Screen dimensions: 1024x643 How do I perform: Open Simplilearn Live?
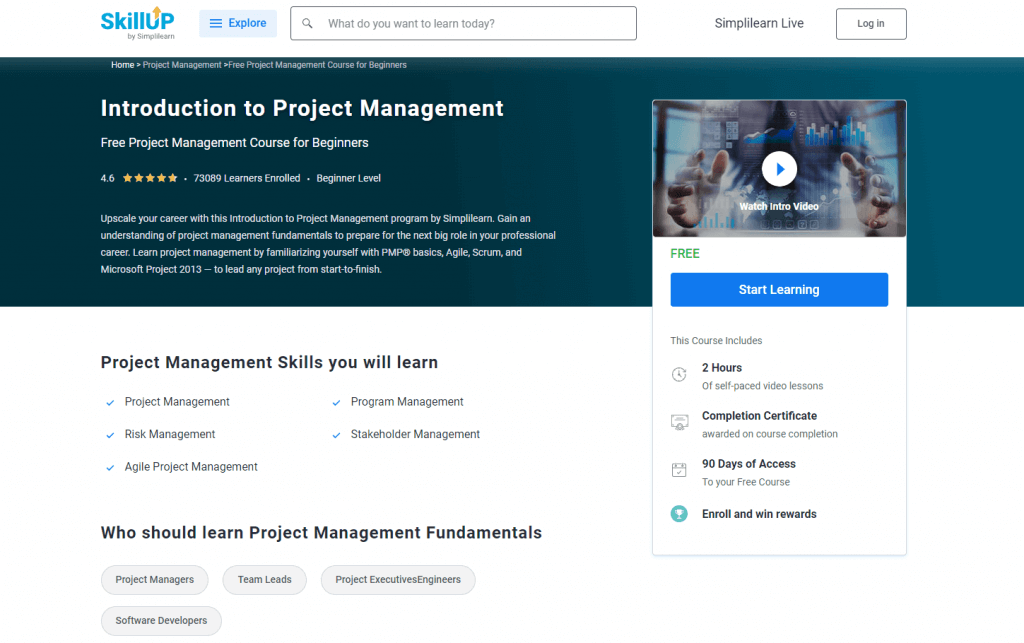(759, 24)
